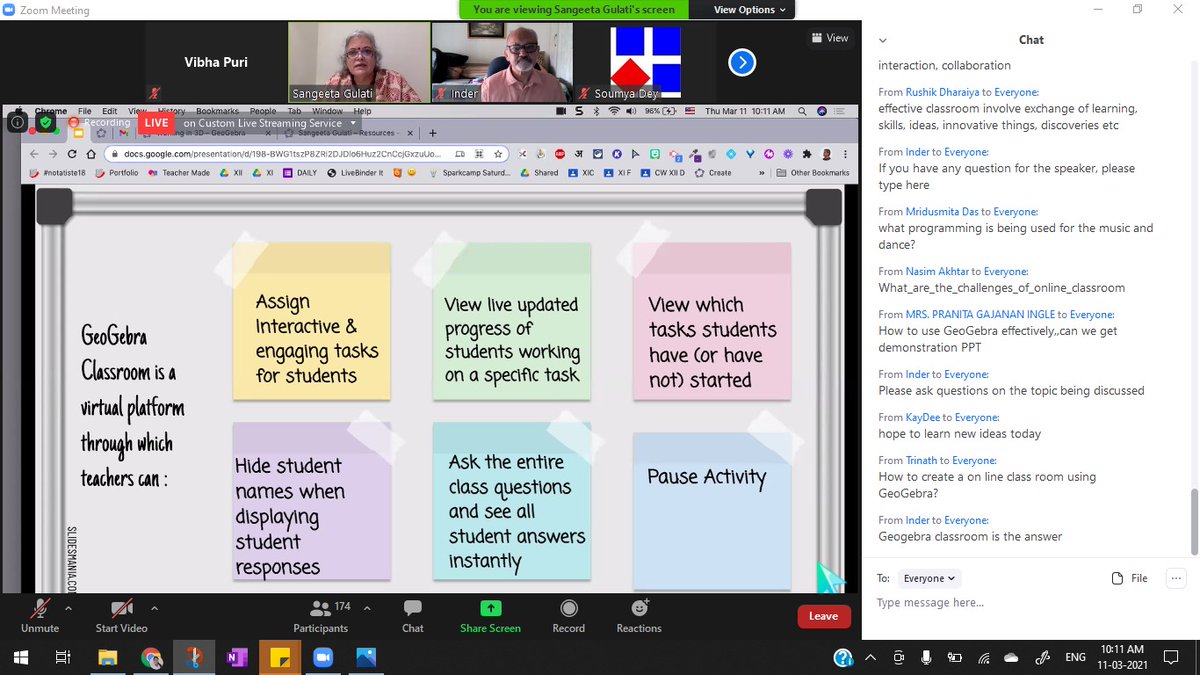
Task: Select Sangeeta Gulati's video thumbnail
Action: click(359, 62)
